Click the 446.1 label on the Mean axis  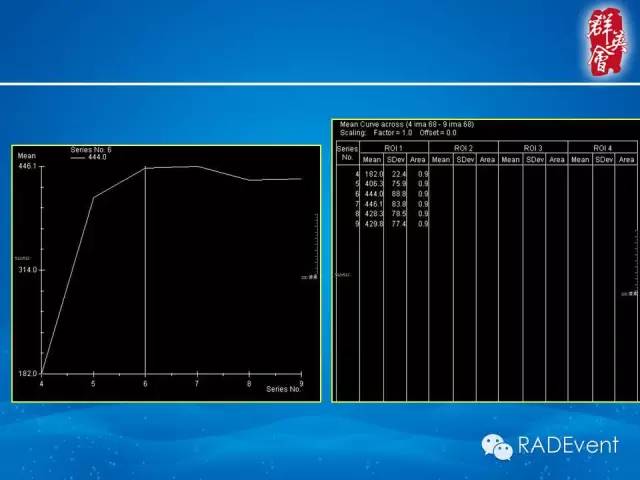(27, 166)
